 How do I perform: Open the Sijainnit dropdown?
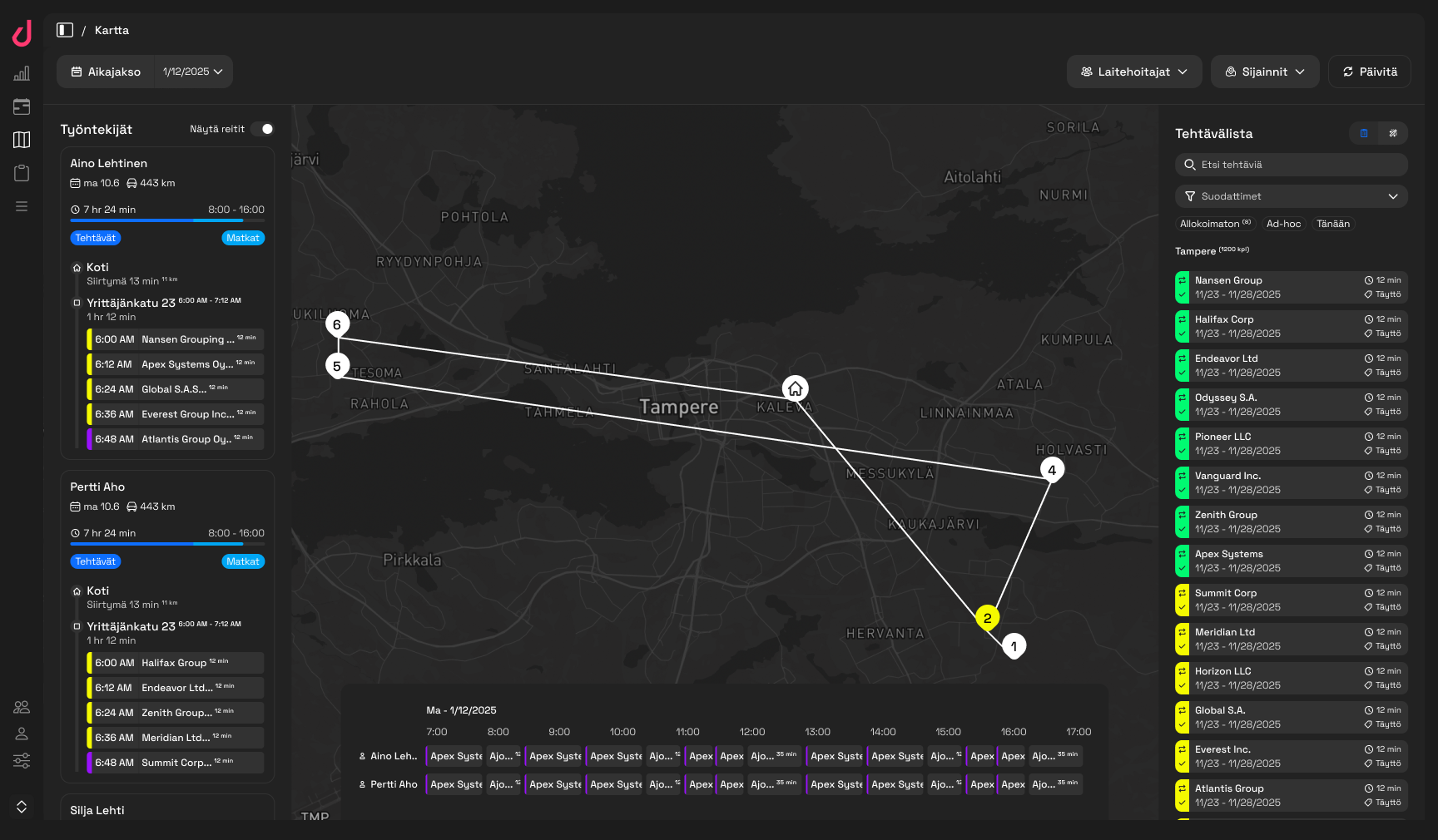[x=1264, y=72]
